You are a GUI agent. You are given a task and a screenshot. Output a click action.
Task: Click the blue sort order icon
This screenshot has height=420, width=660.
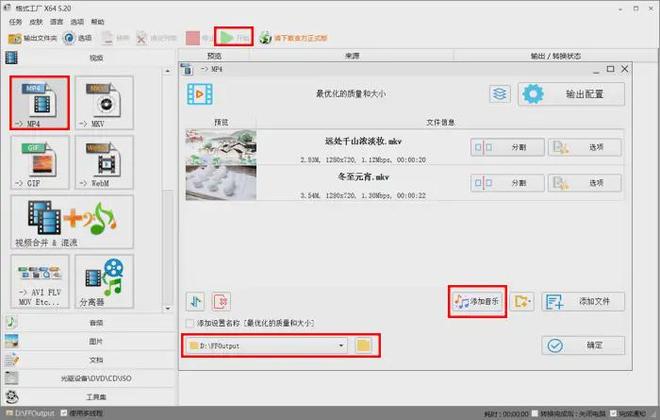[195, 301]
